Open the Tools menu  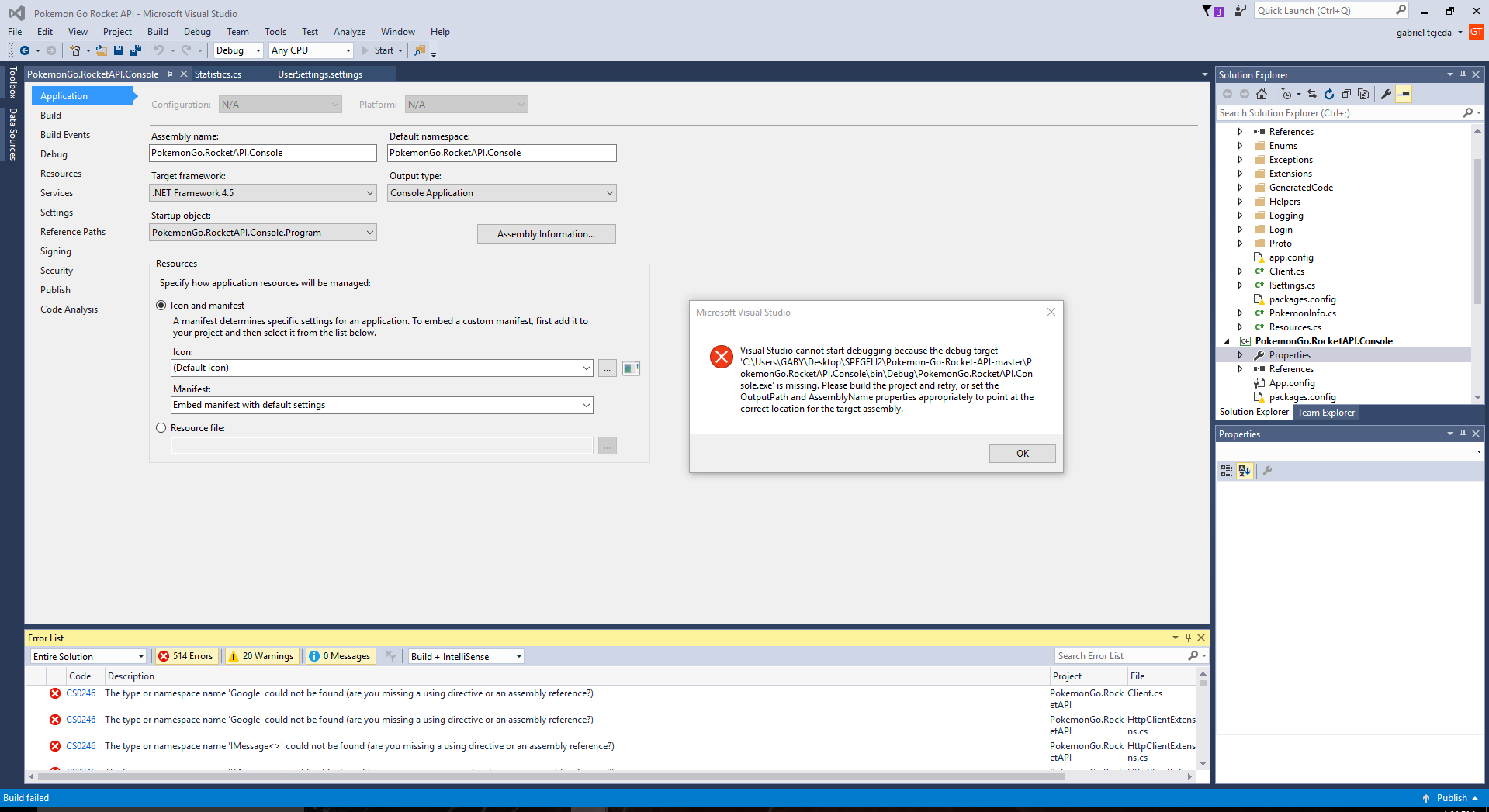point(275,32)
